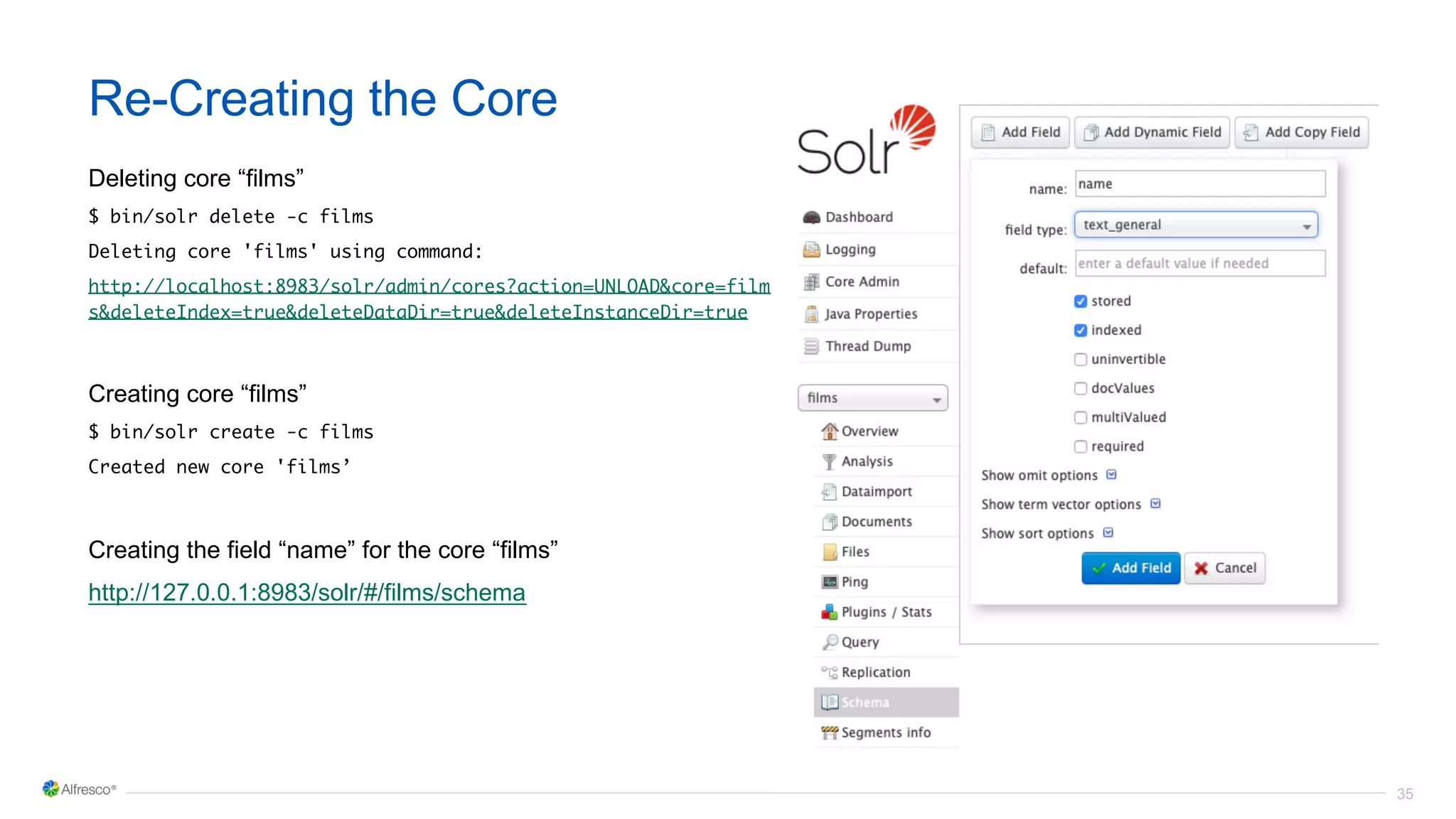Click the Documents icon
Screen dimensions: 1456x819
[829, 522]
